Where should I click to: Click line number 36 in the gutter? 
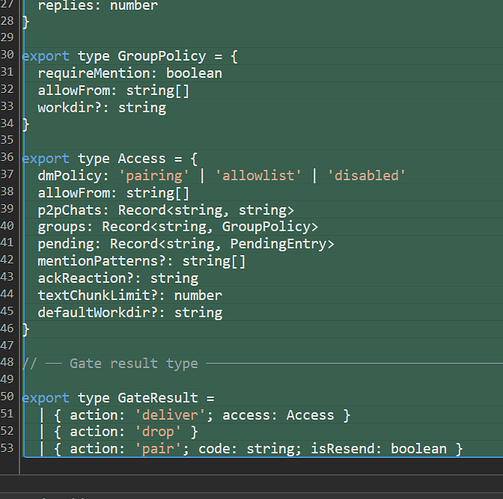pos(7,157)
